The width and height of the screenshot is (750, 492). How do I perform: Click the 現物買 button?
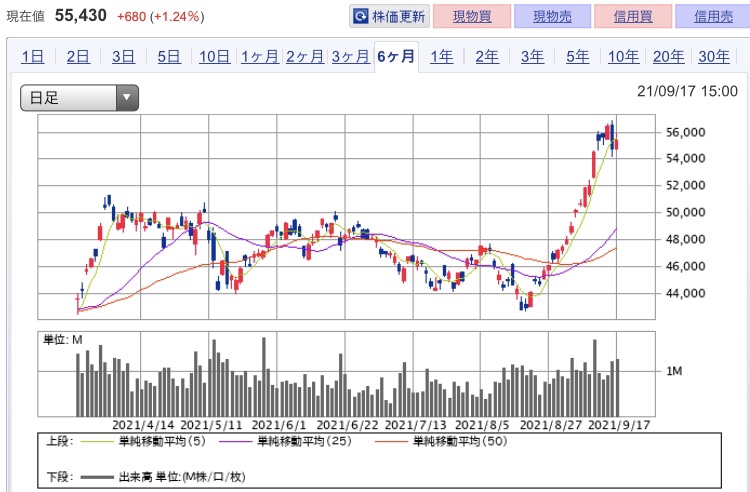472,17
